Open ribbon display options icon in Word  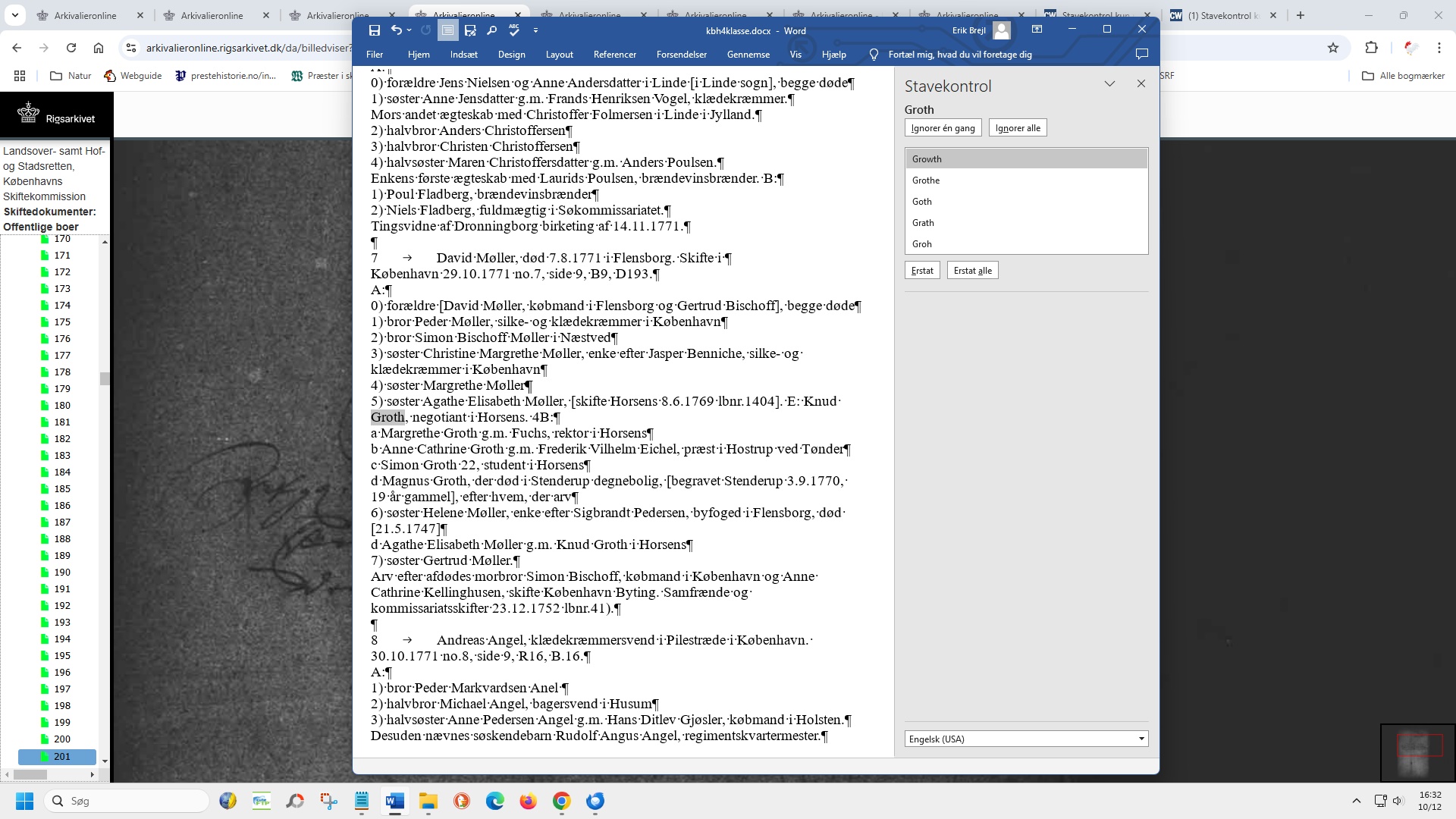pyautogui.click(x=1037, y=30)
